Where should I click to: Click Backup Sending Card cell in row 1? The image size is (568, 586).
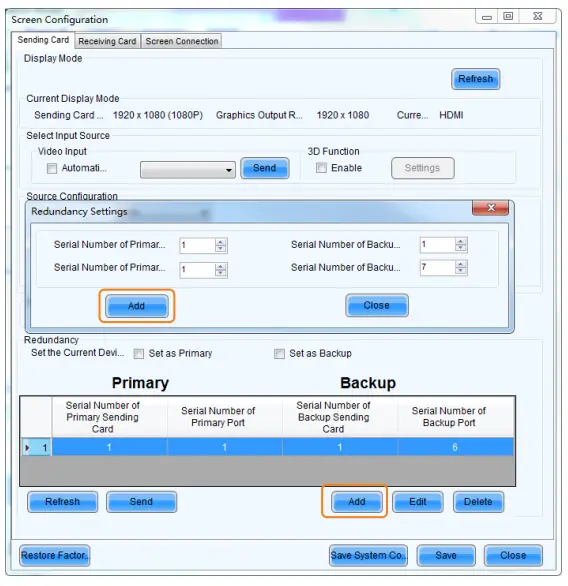coord(340,447)
